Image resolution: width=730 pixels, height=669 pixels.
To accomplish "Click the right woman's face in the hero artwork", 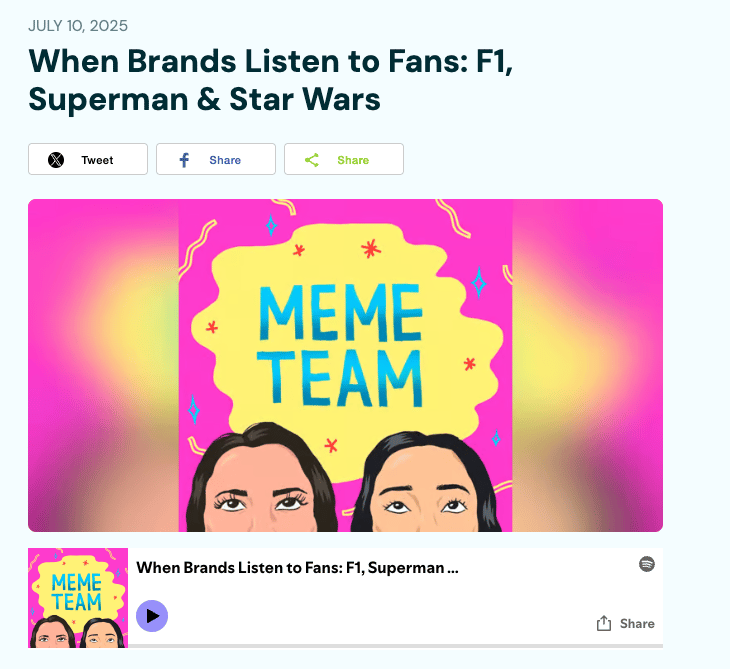I will (x=427, y=489).
